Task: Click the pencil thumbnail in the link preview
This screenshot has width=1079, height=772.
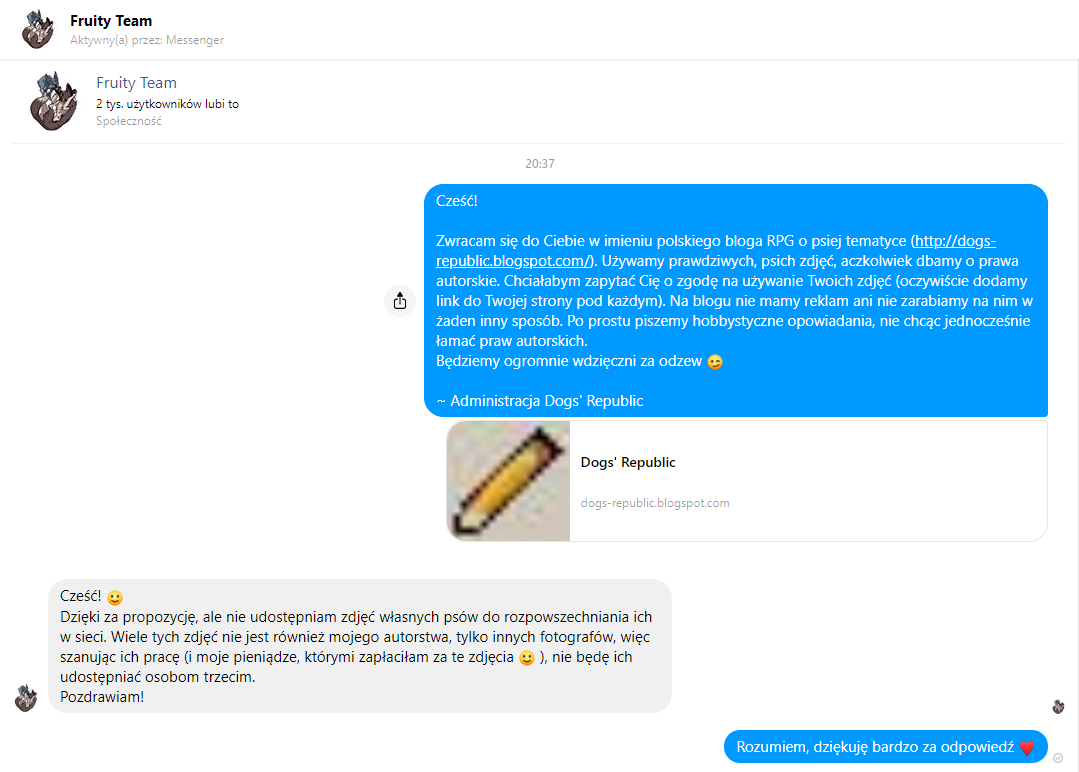Action: coord(509,481)
